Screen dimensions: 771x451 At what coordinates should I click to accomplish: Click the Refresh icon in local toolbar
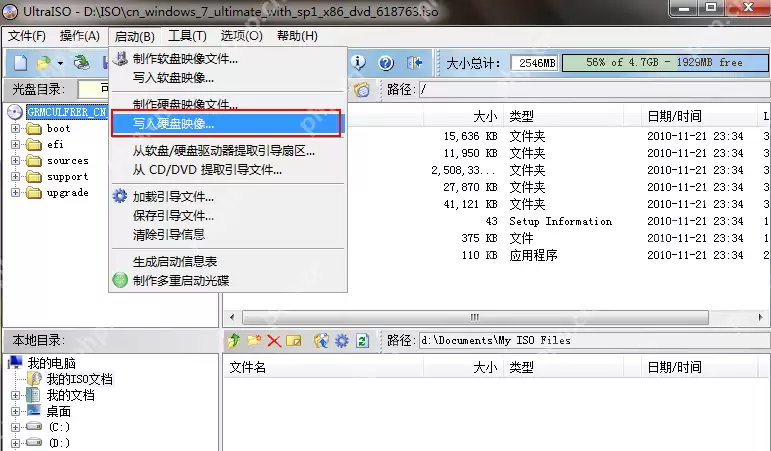coord(362,340)
